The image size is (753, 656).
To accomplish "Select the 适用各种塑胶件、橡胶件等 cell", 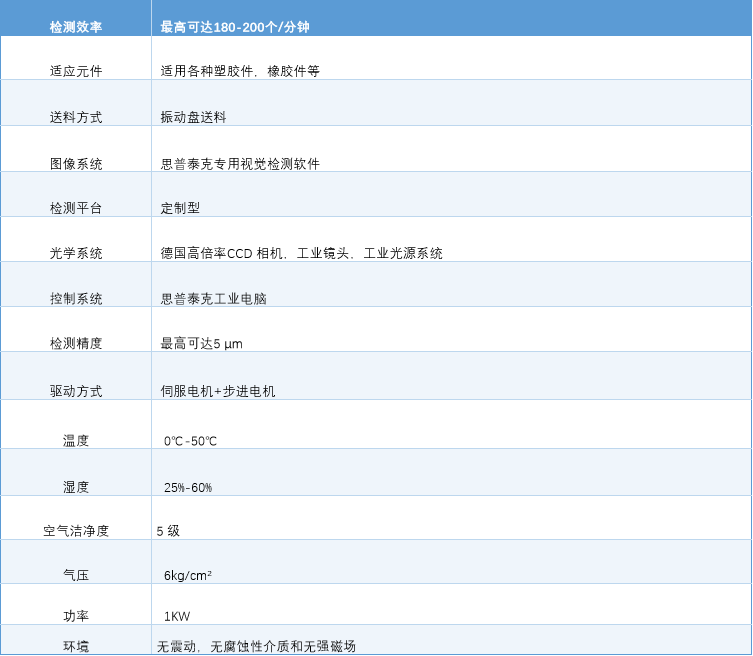I will pyautogui.click(x=240, y=71).
